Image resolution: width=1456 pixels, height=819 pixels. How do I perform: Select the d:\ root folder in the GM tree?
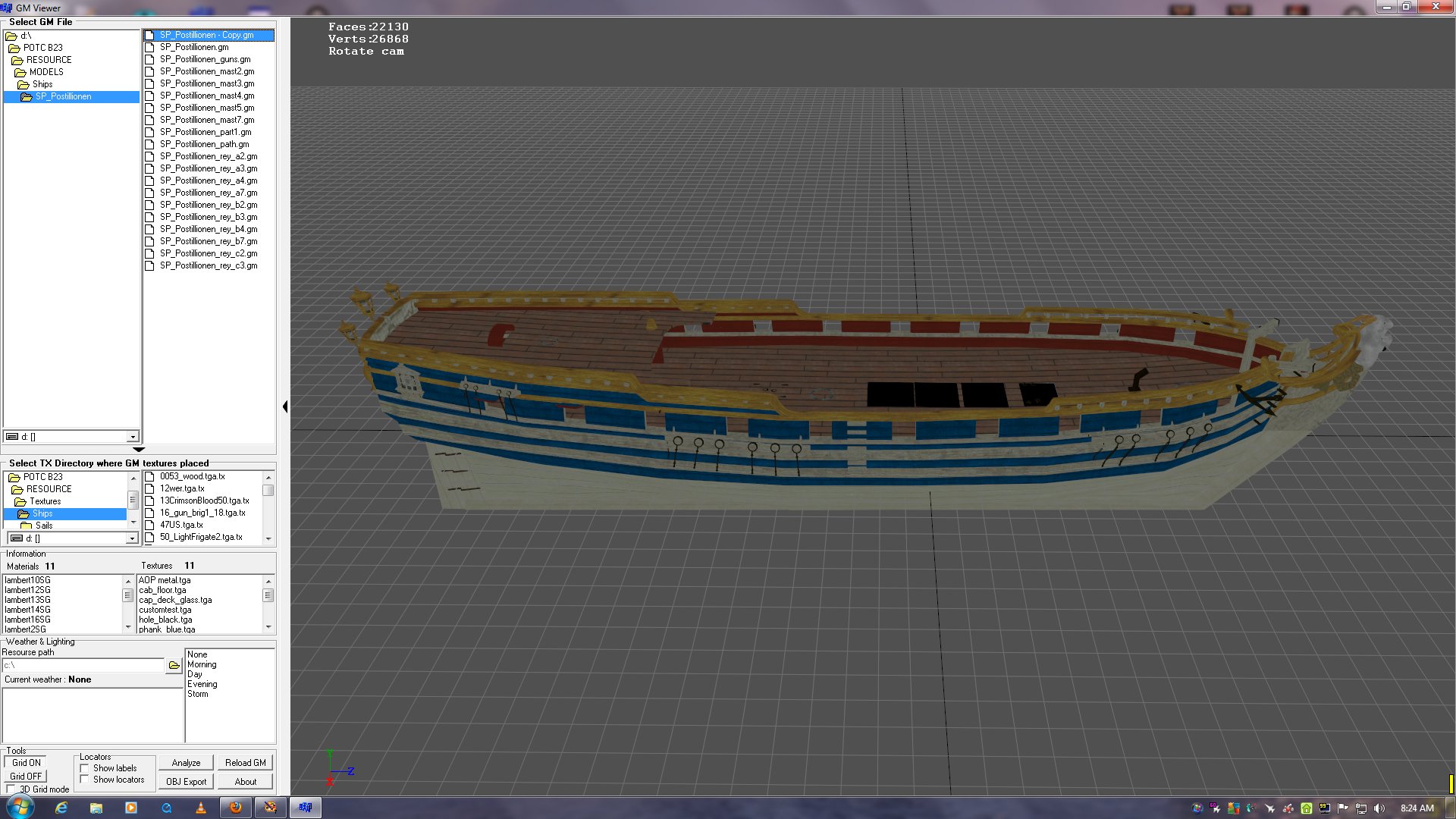pyautogui.click(x=25, y=36)
